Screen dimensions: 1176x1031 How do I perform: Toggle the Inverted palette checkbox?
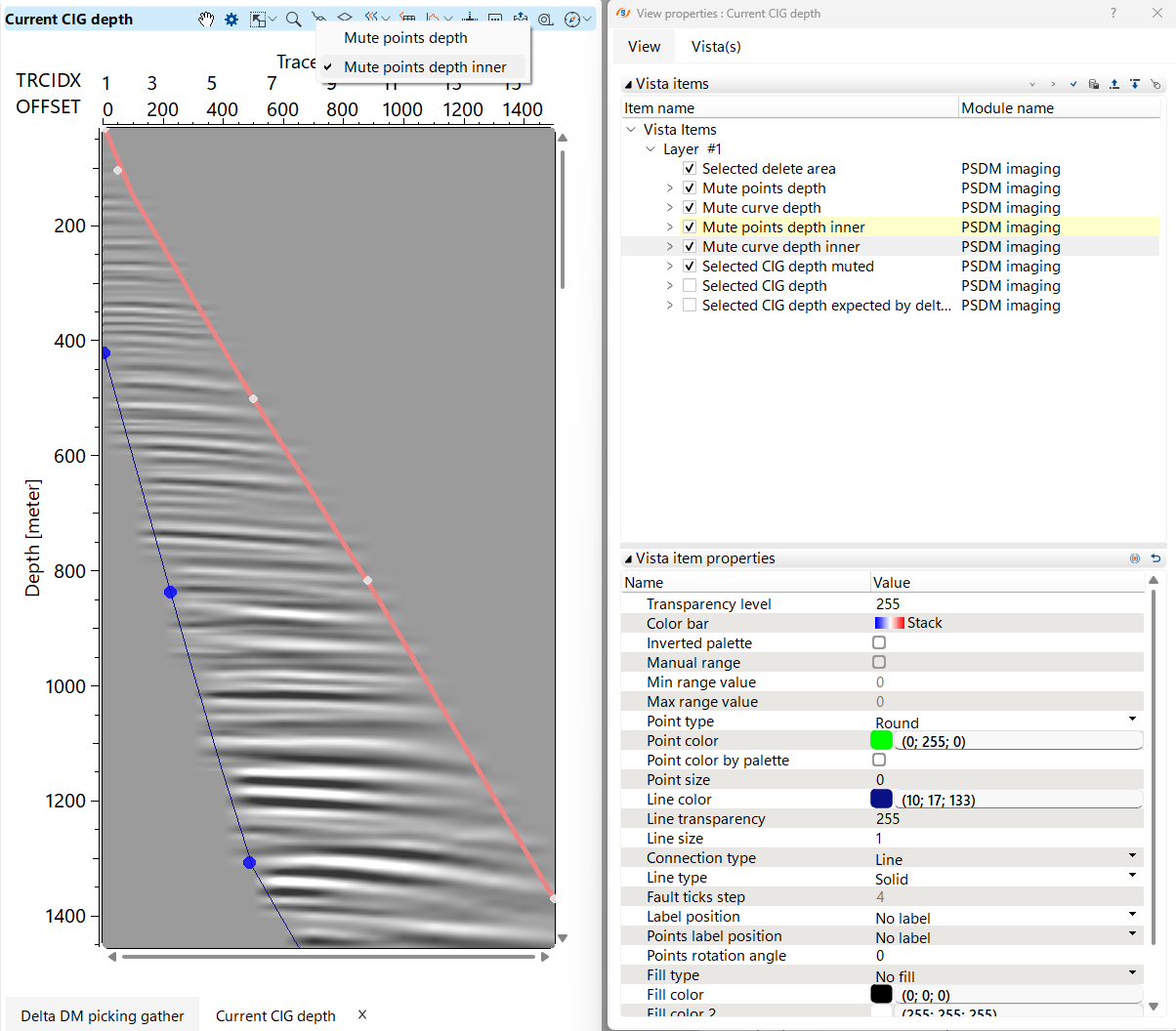click(x=879, y=643)
